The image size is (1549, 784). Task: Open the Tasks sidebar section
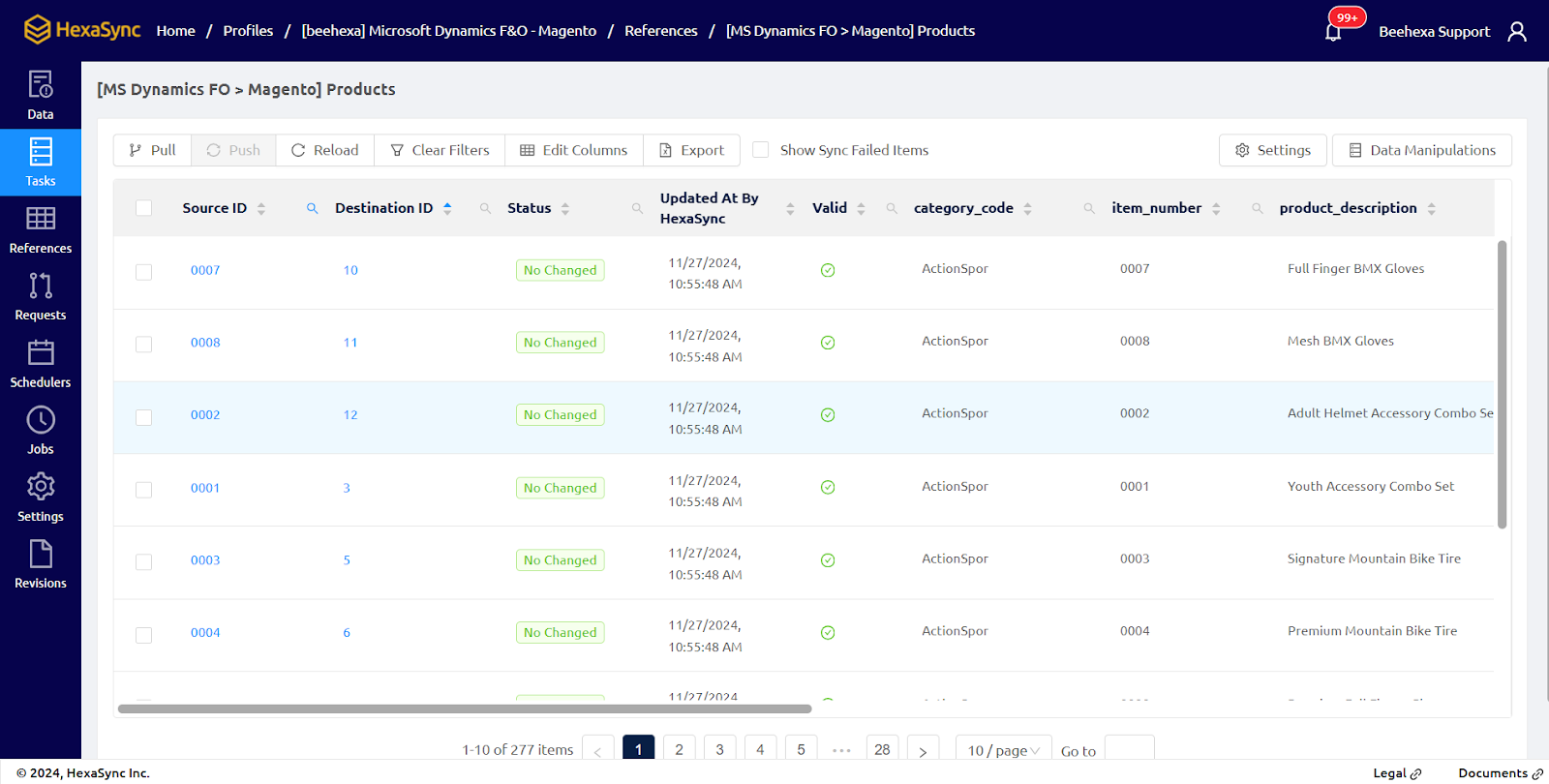[x=41, y=163]
